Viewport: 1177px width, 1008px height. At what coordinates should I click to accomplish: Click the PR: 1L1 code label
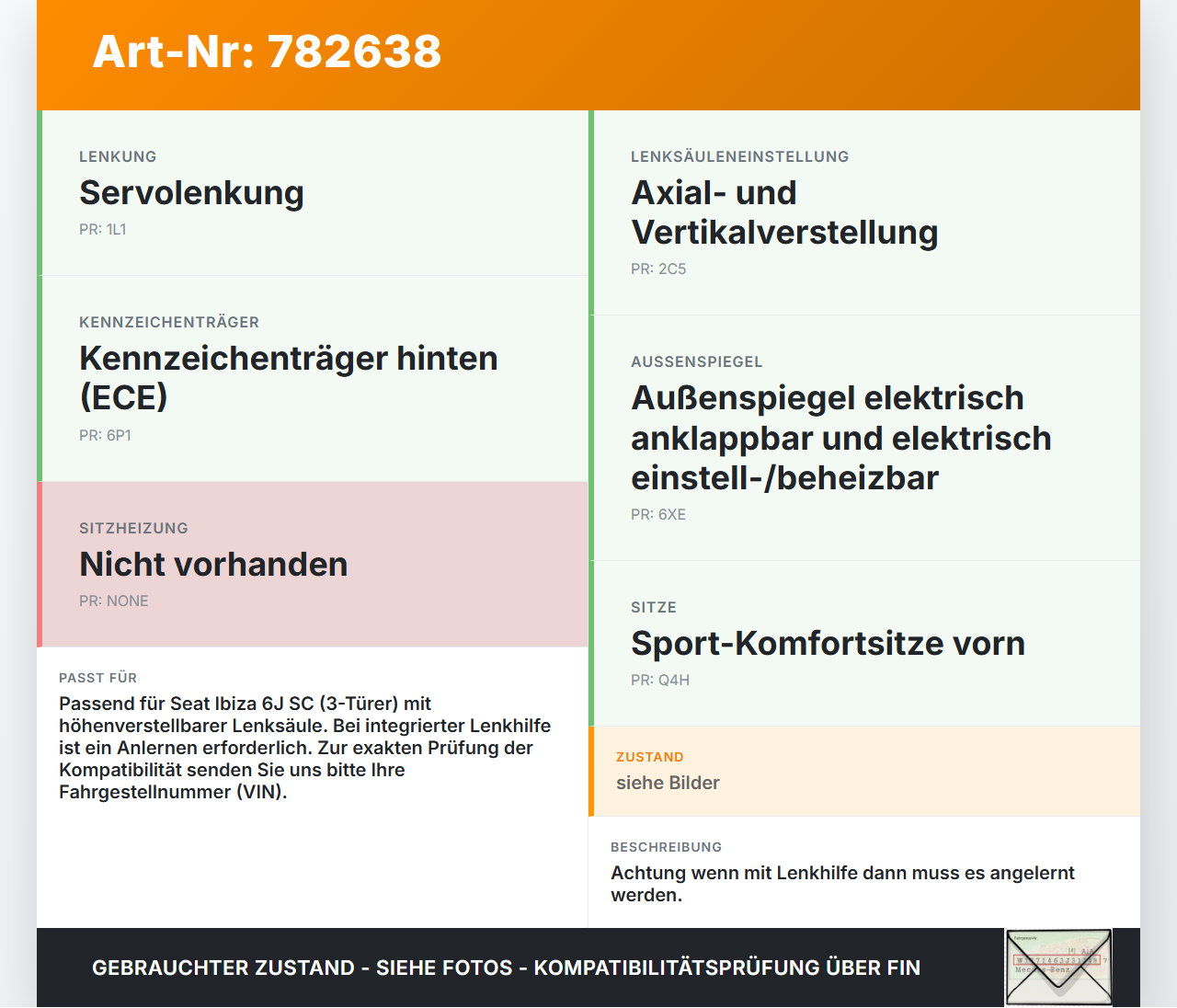coord(103,230)
